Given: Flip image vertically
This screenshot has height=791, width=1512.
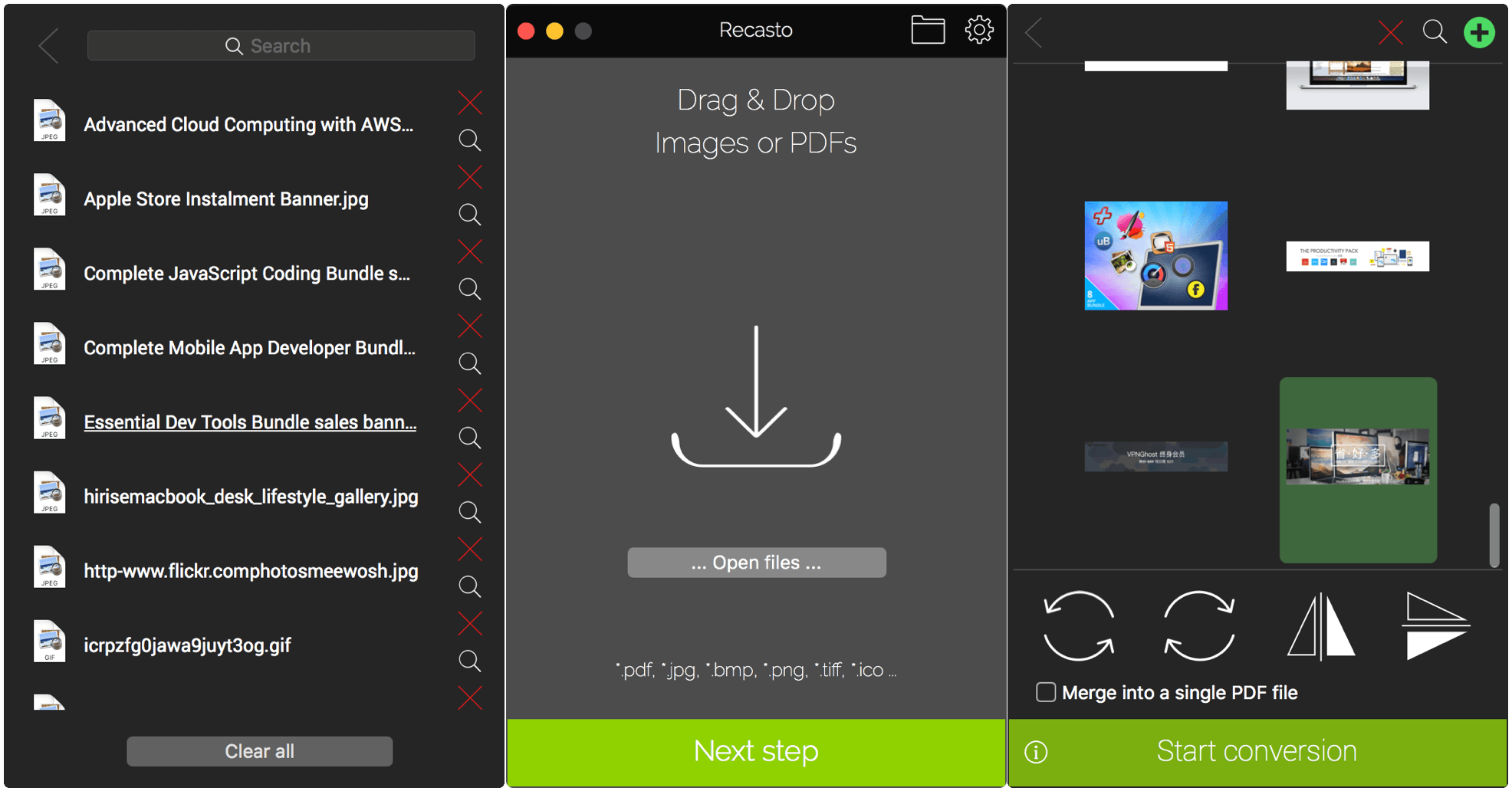Looking at the screenshot, I should (1436, 626).
